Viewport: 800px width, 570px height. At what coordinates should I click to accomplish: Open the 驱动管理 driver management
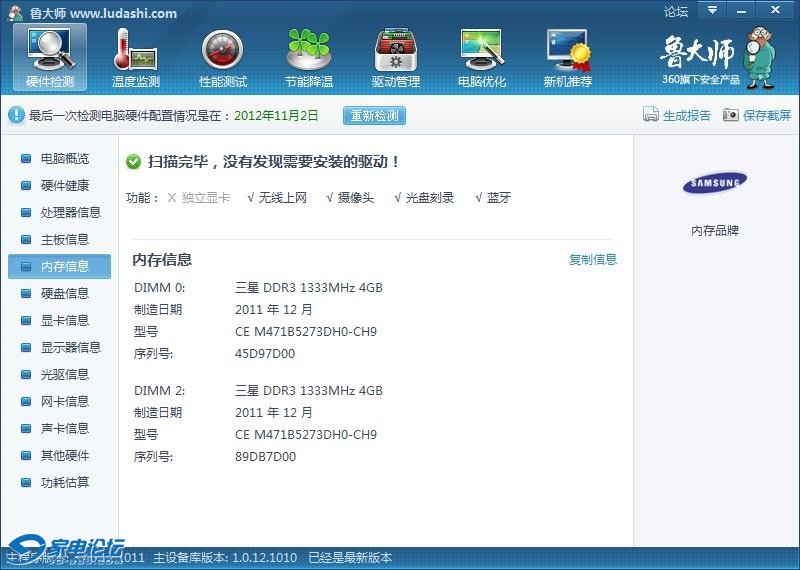point(395,58)
